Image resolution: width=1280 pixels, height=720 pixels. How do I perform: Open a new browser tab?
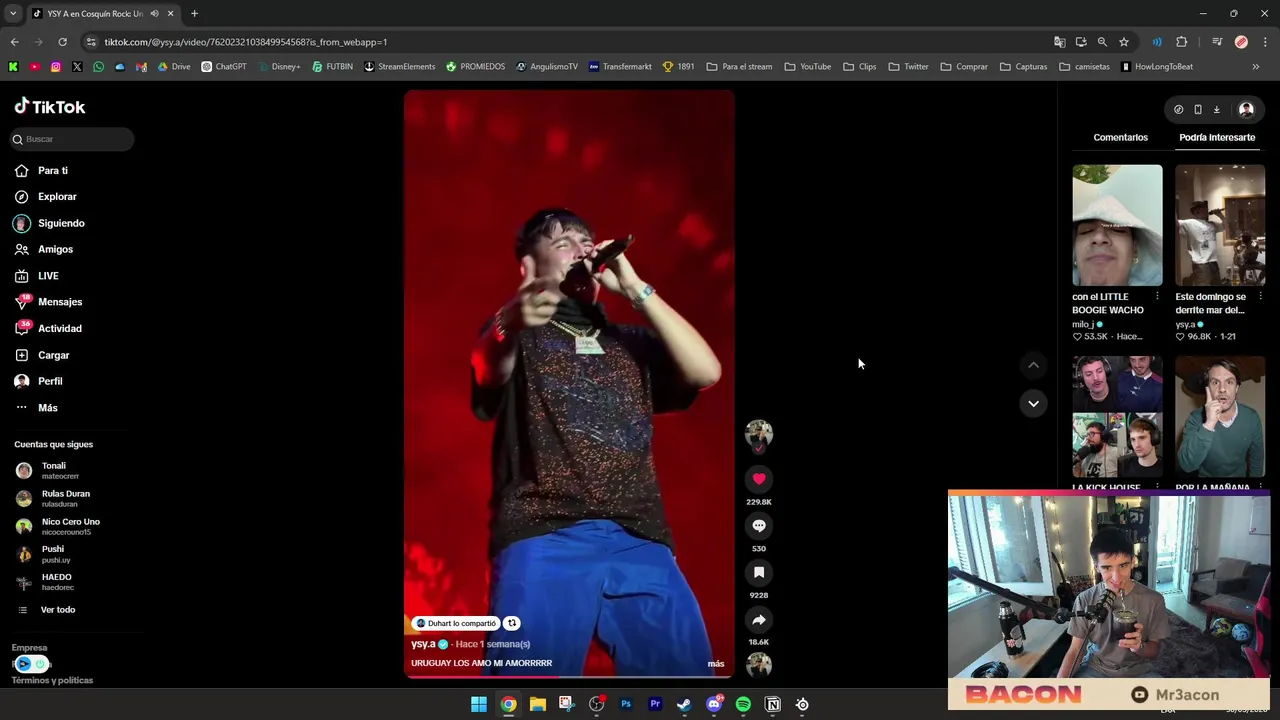tap(194, 14)
